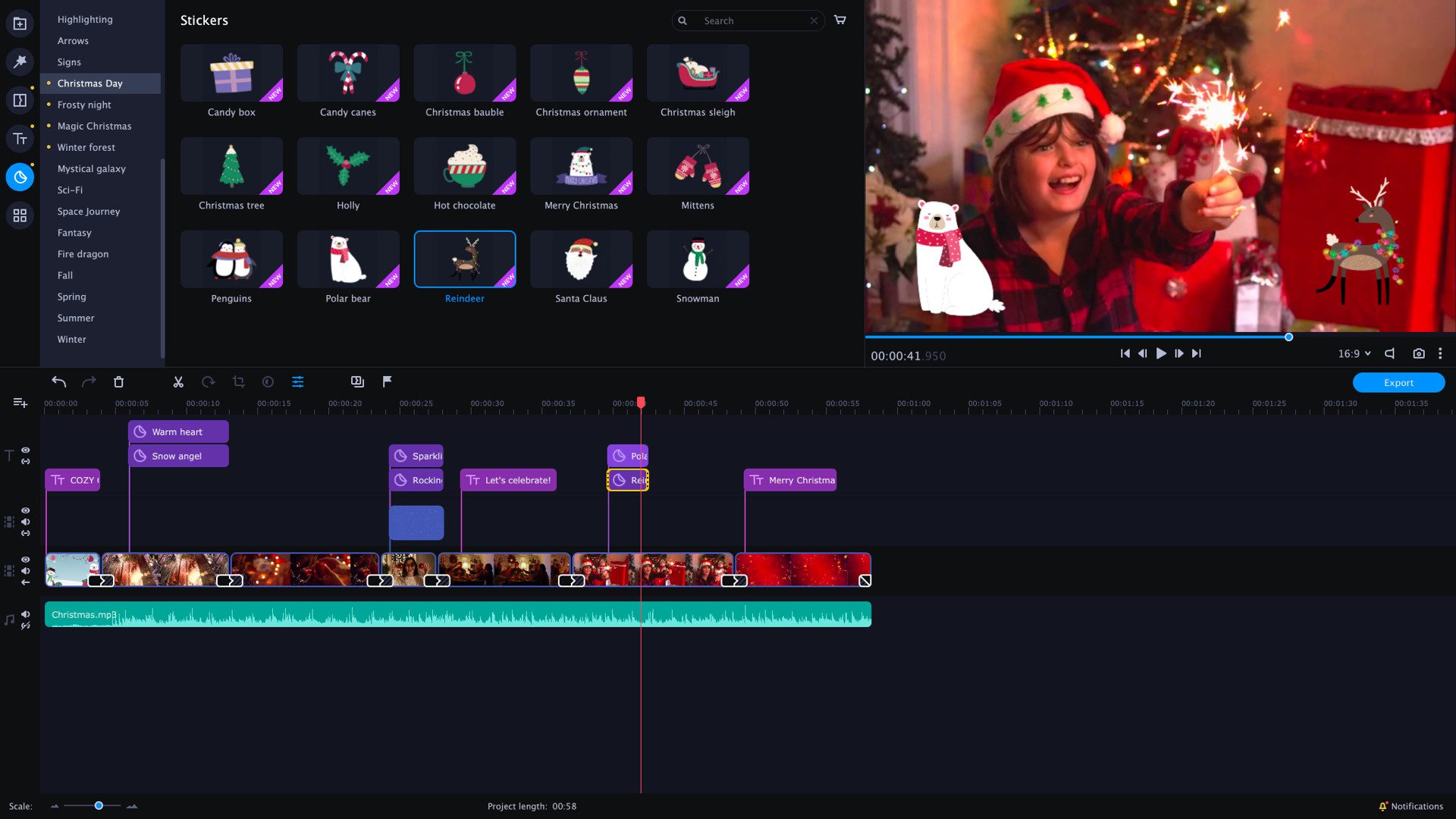This screenshot has width=1456, height=819.
Task: Adjust the timeline Scale slider
Action: click(x=98, y=806)
